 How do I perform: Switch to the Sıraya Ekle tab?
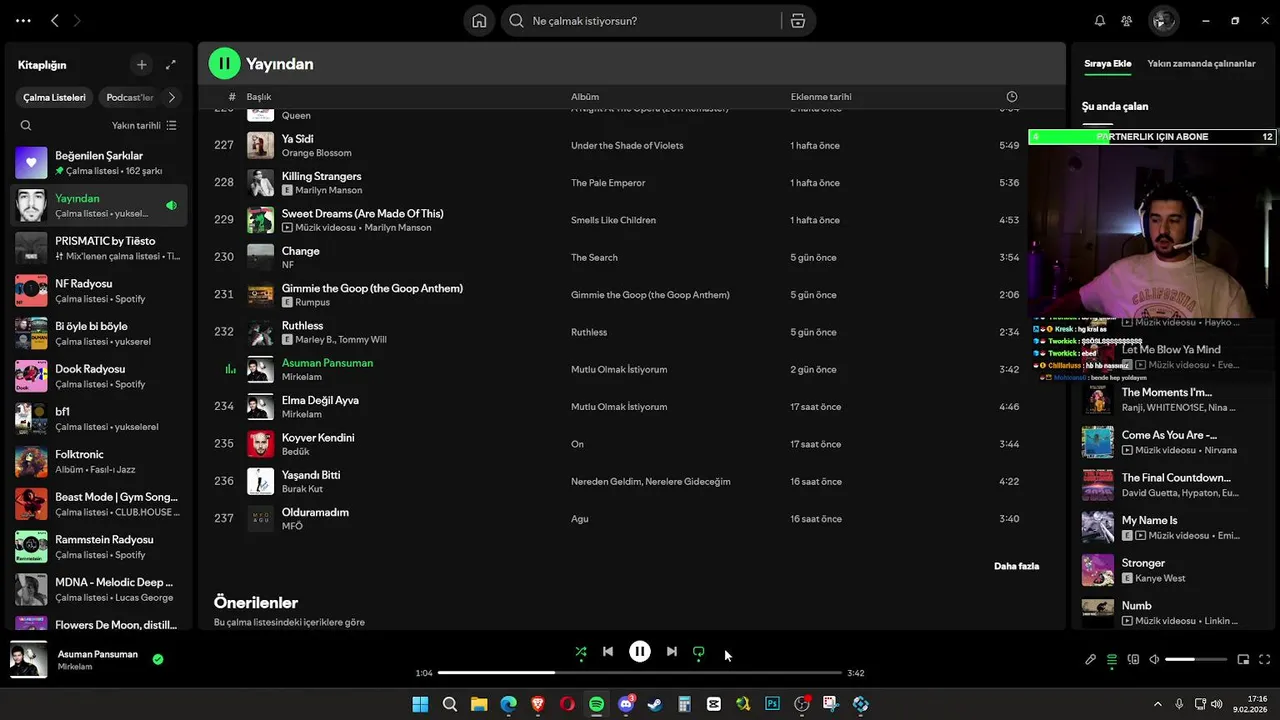1108,64
